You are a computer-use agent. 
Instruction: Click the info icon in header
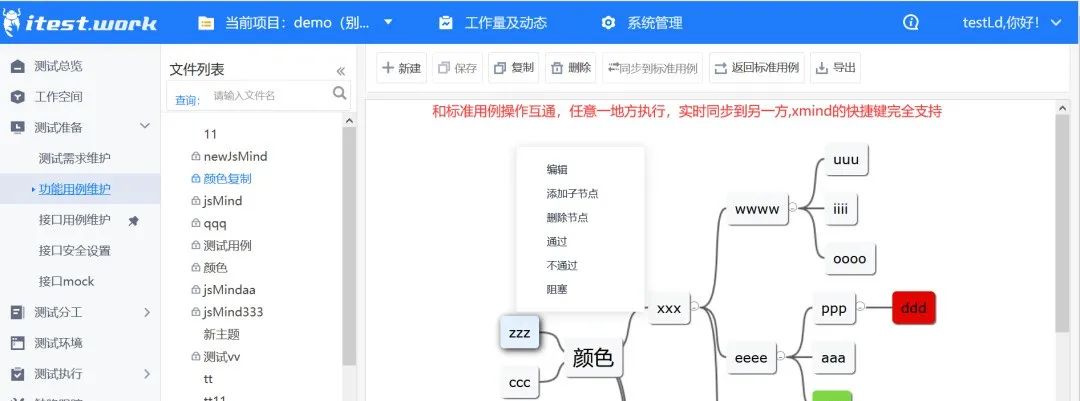click(911, 23)
